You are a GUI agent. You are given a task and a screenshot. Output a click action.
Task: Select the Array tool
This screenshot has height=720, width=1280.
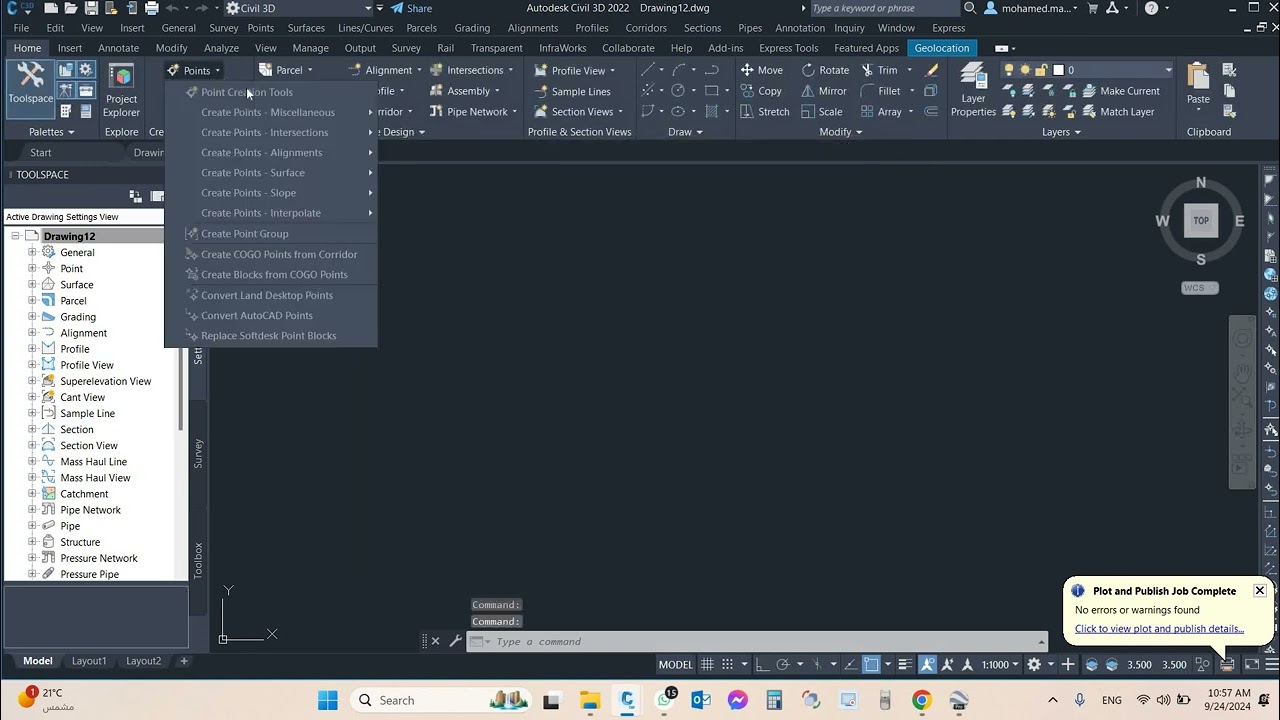click(882, 112)
